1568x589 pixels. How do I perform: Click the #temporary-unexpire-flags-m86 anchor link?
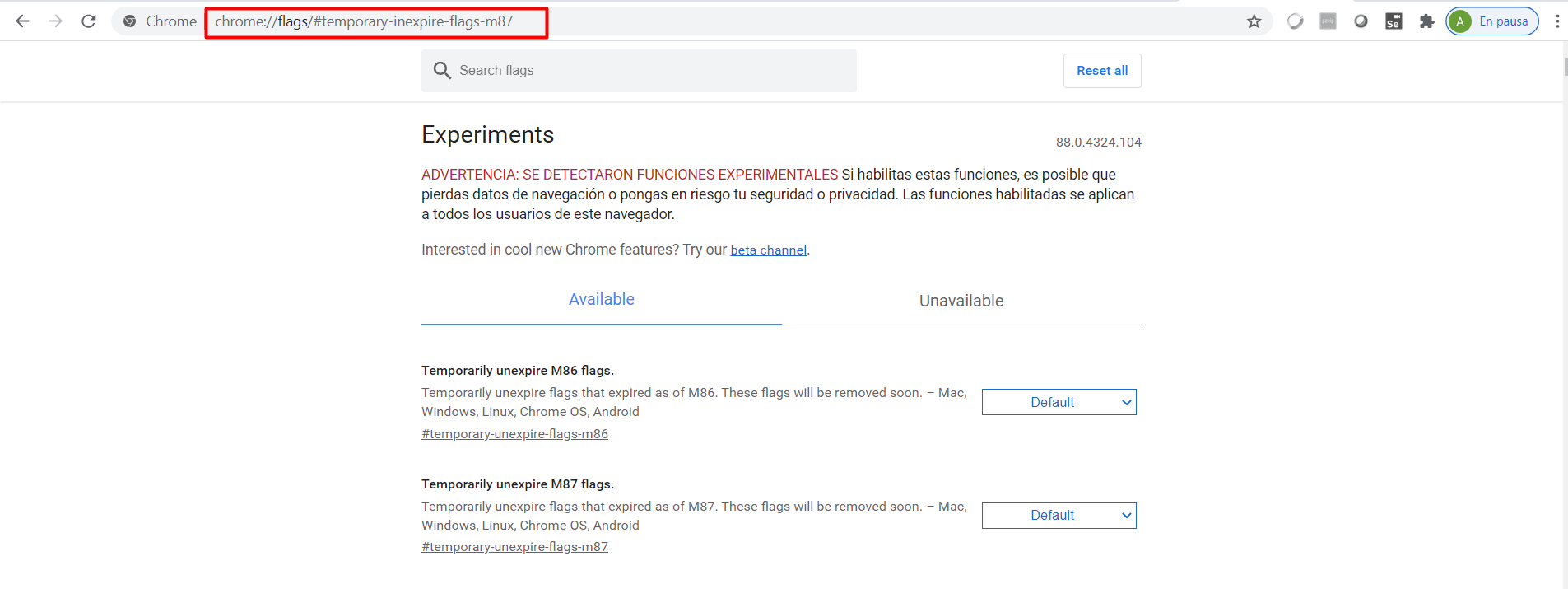pyautogui.click(x=514, y=434)
